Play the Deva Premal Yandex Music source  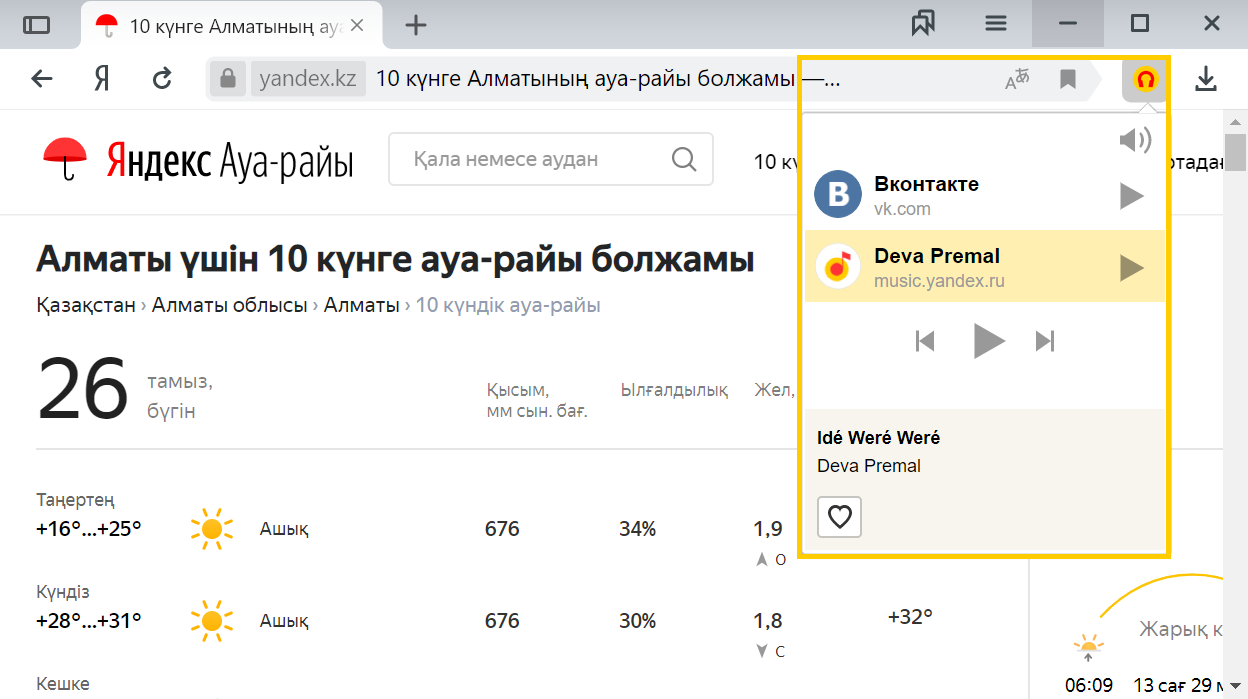(x=1131, y=267)
